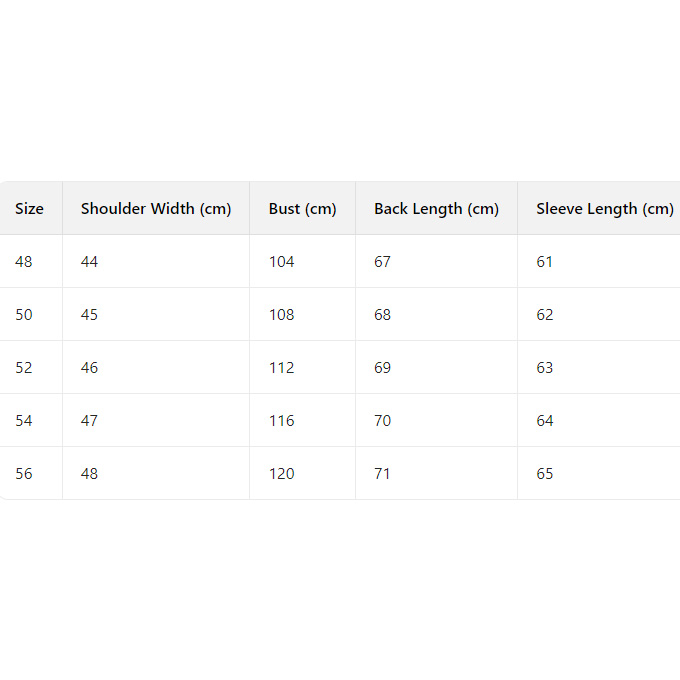Select size 50 cell
This screenshot has height=680, width=680.
24,315
